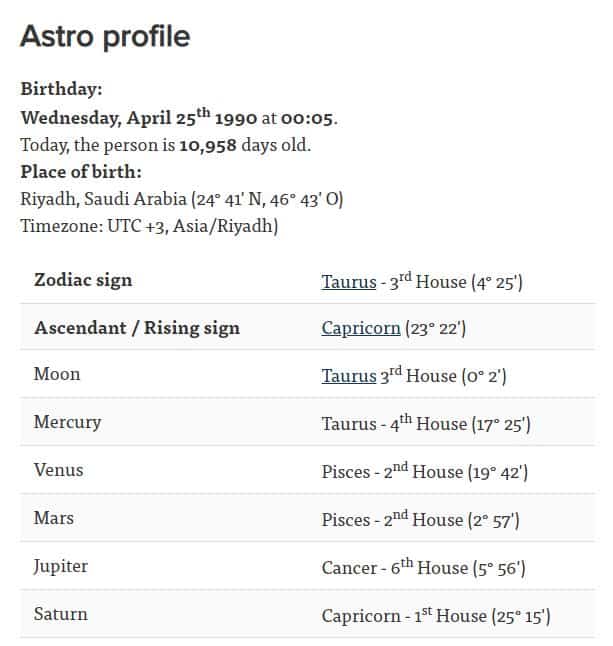Click the Venus row label
The height and width of the screenshot is (646, 613).
click(58, 470)
